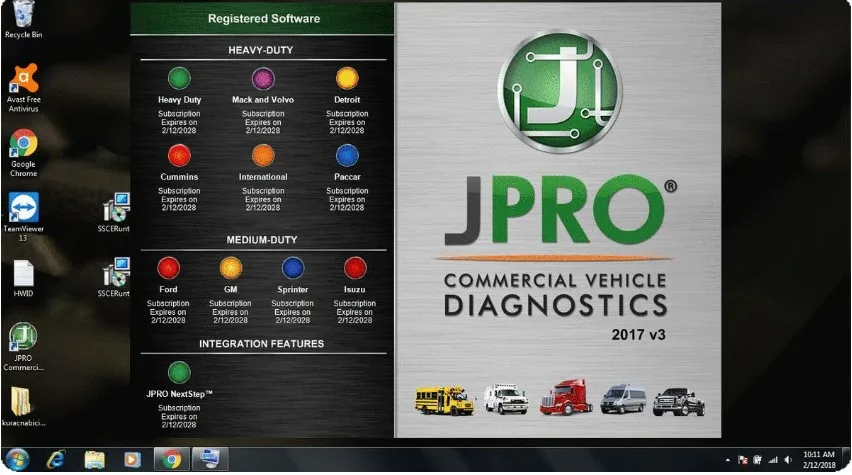The width and height of the screenshot is (852, 475).
Task: Select the lower SSCERunt desktop icon
Action: pyautogui.click(x=115, y=277)
